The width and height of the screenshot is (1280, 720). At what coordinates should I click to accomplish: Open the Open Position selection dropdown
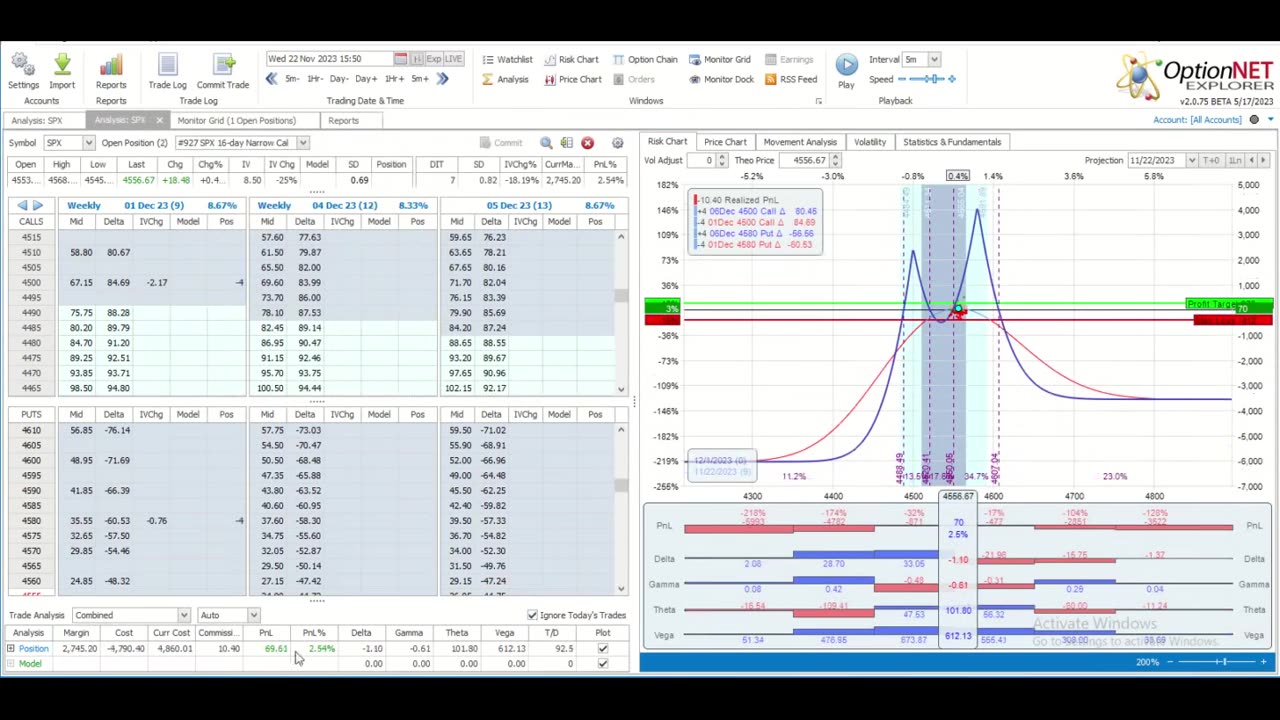coord(303,143)
